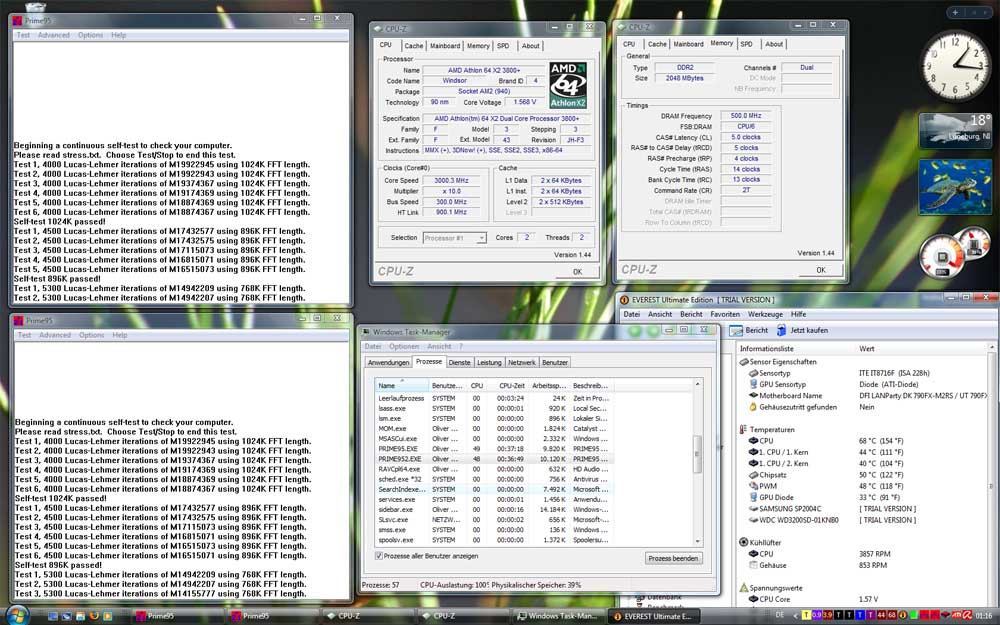Click the Core Speed value 3000.3 MHz
The width and height of the screenshot is (1000, 625).
pos(452,180)
